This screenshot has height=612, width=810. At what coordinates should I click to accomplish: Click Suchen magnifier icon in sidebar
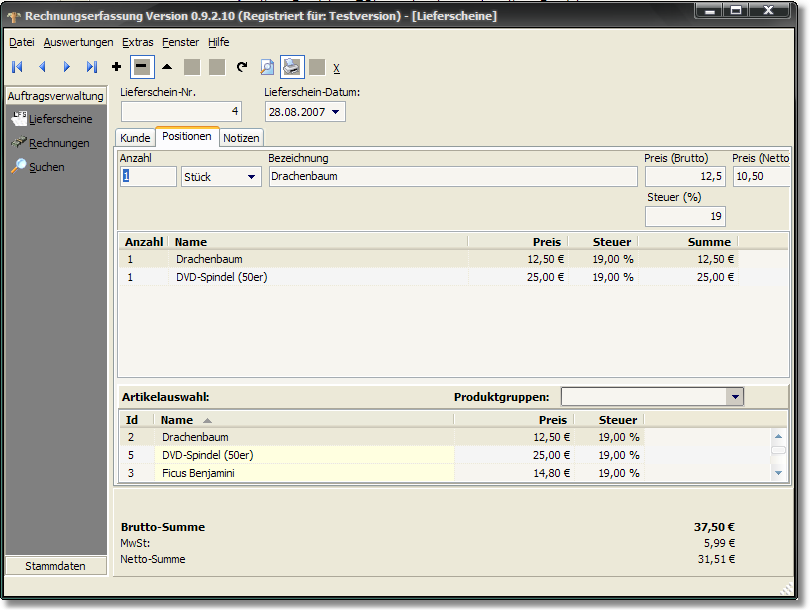click(19, 166)
